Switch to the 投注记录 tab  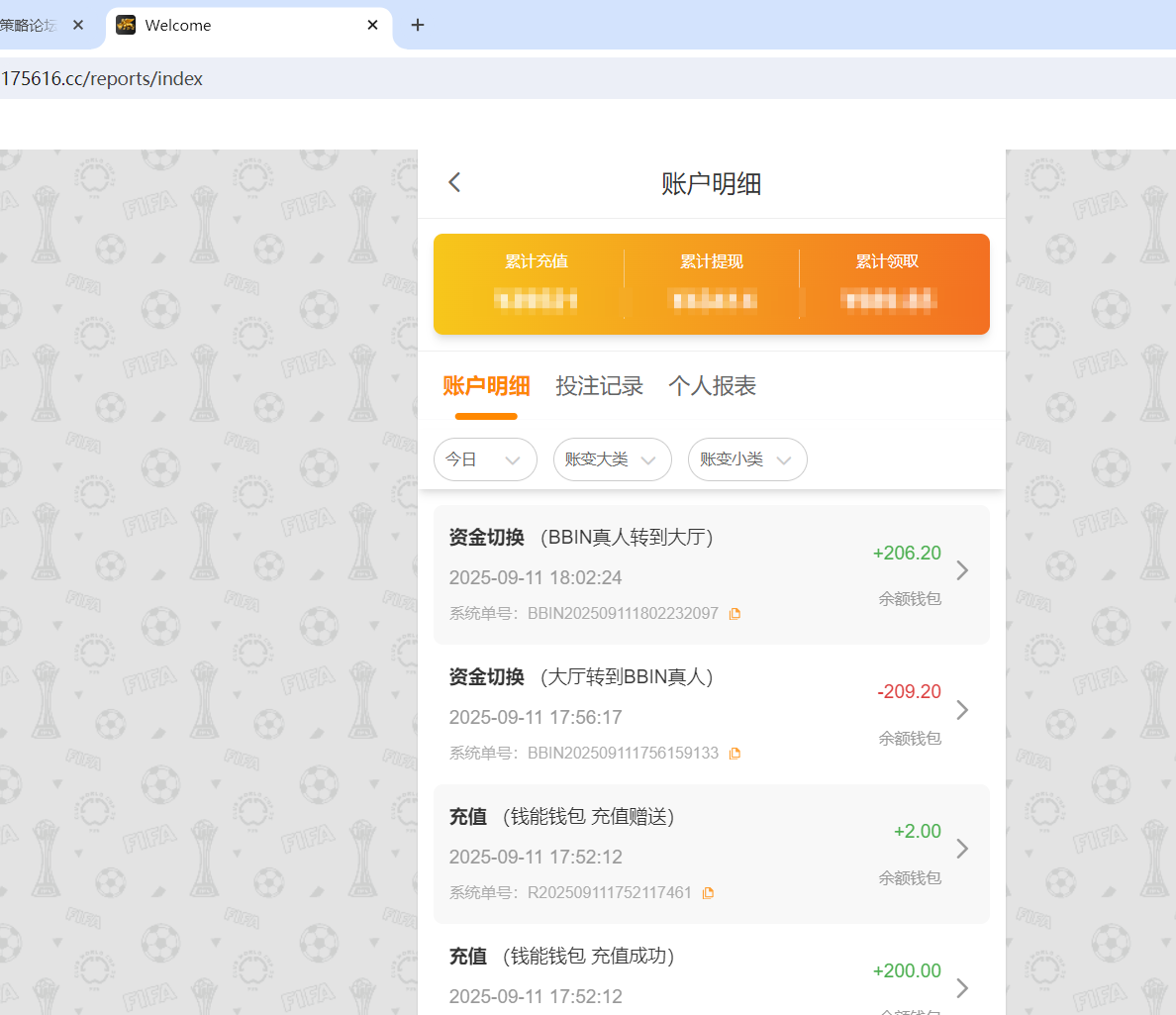click(600, 386)
